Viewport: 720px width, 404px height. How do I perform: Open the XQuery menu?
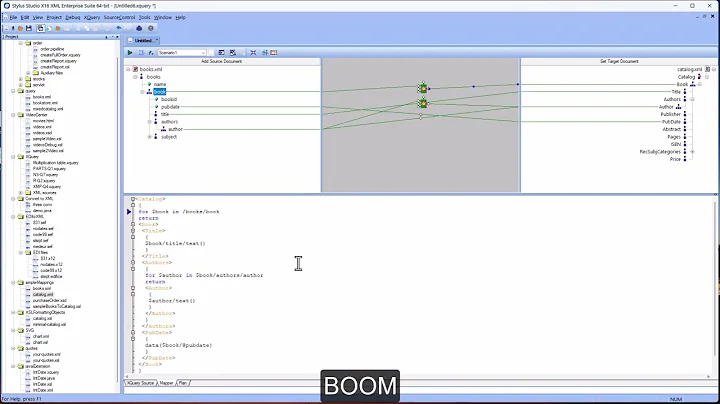[92, 17]
